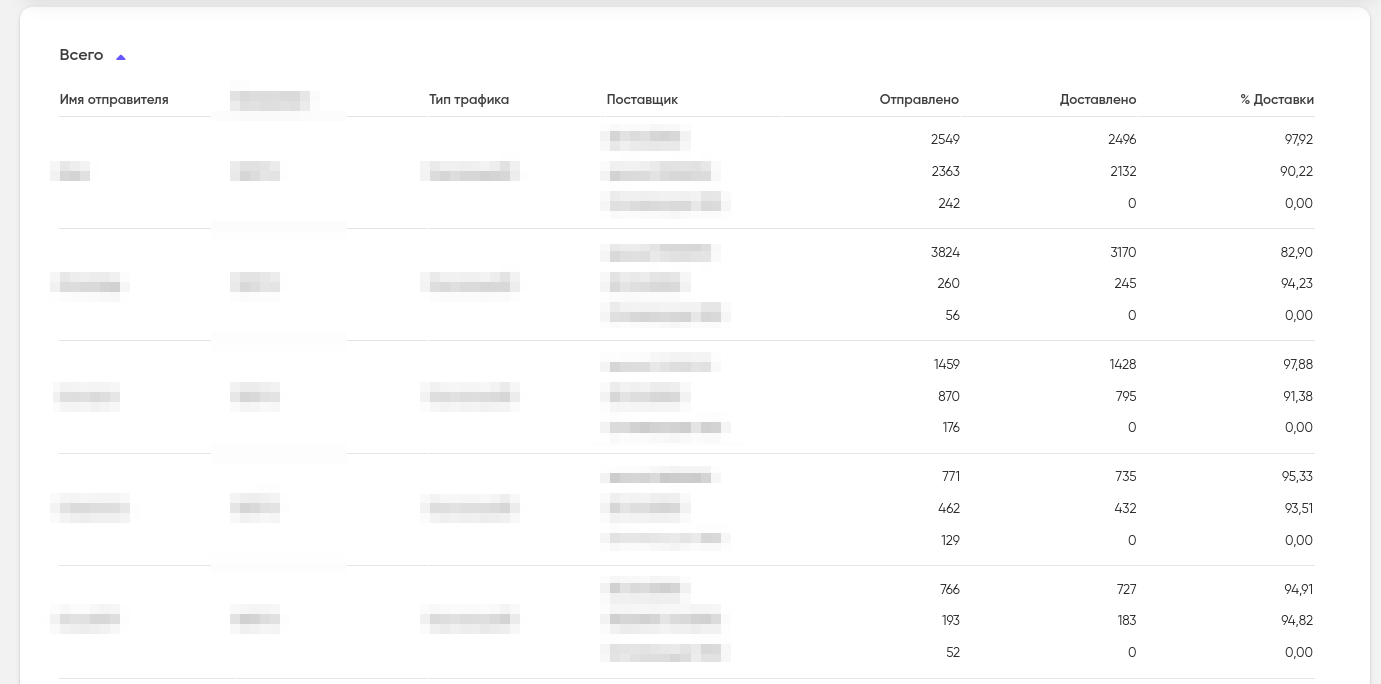This screenshot has height=684, width=1381.
Task: Collapse the Всего section via purple arrow
Action: point(121,57)
